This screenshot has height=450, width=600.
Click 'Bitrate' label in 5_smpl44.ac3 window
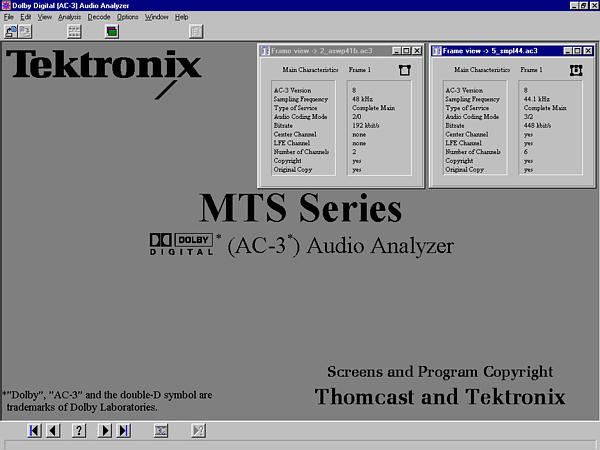[455, 126]
